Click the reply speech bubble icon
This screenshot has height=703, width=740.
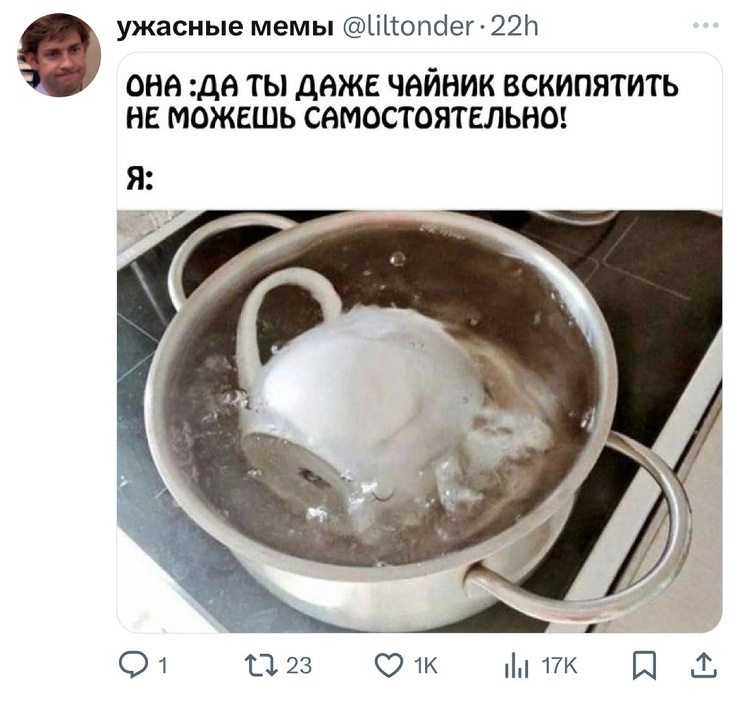133,665
